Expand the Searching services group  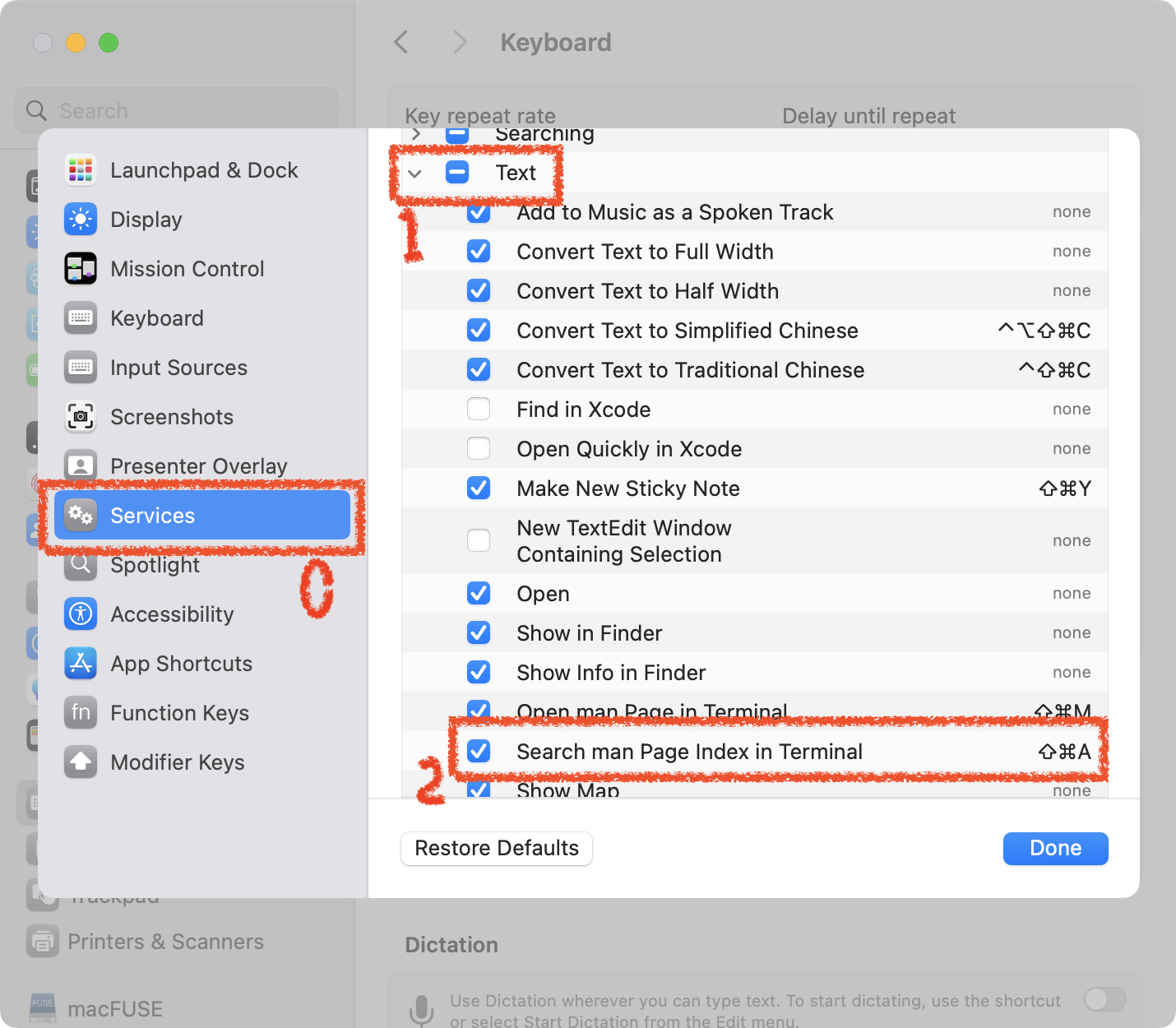(416, 134)
